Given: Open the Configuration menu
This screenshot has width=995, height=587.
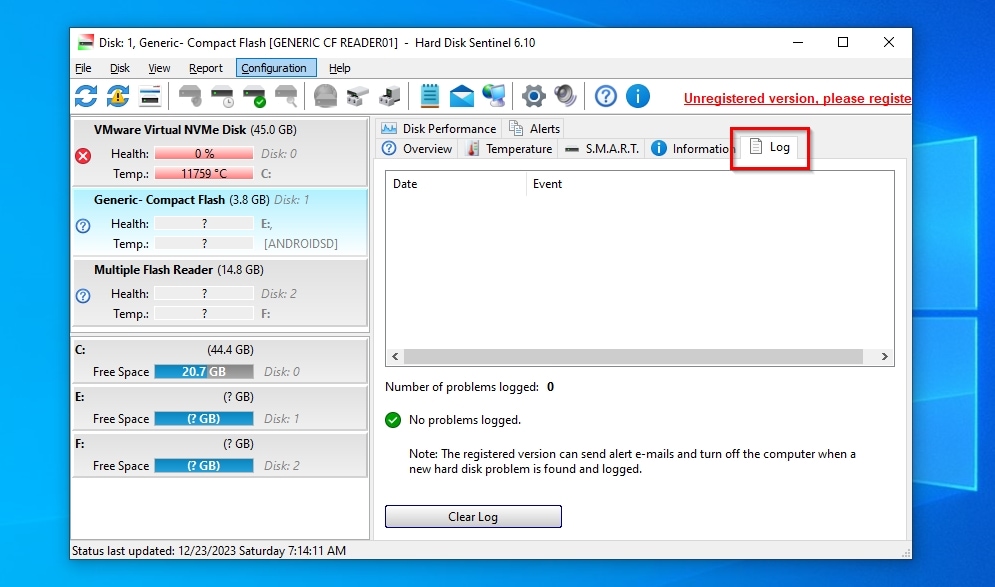Looking at the screenshot, I should coord(276,68).
